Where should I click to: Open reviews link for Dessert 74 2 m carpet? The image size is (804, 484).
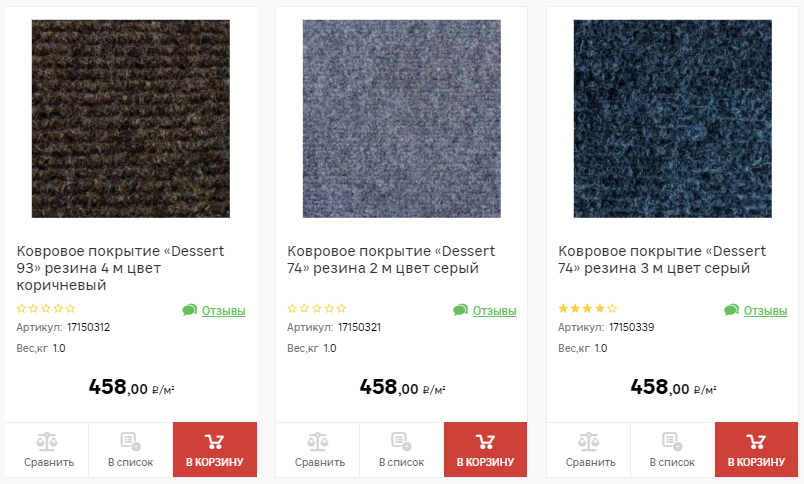494,311
